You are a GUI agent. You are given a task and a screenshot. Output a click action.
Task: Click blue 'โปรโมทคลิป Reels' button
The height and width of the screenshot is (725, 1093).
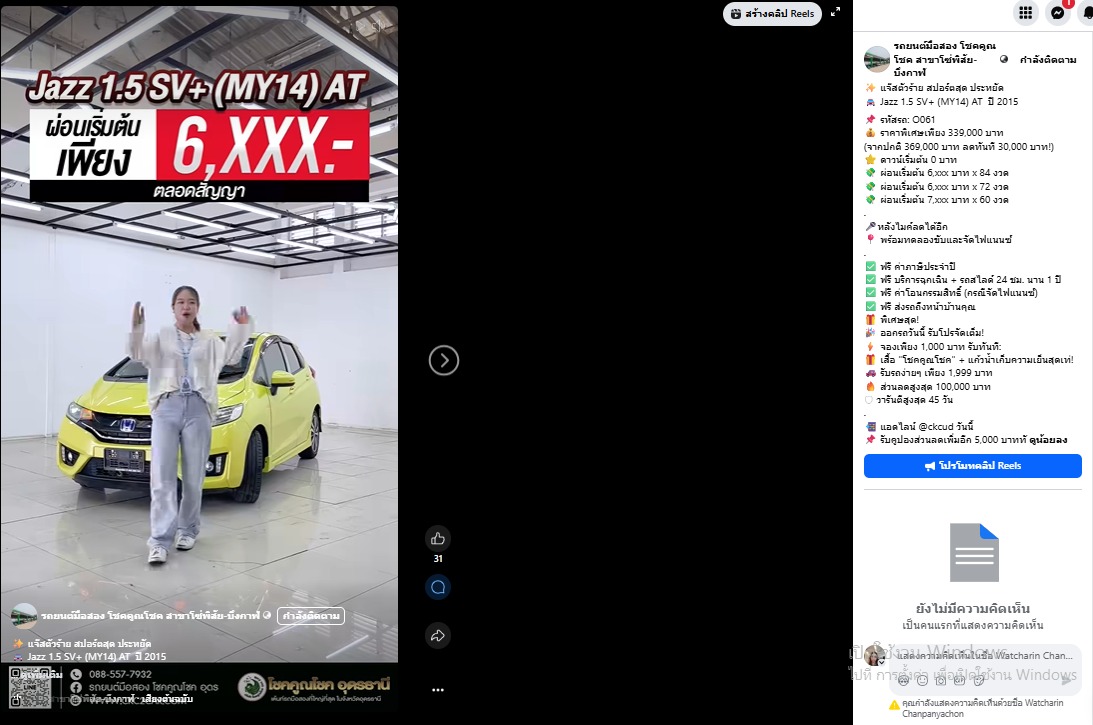(972, 466)
